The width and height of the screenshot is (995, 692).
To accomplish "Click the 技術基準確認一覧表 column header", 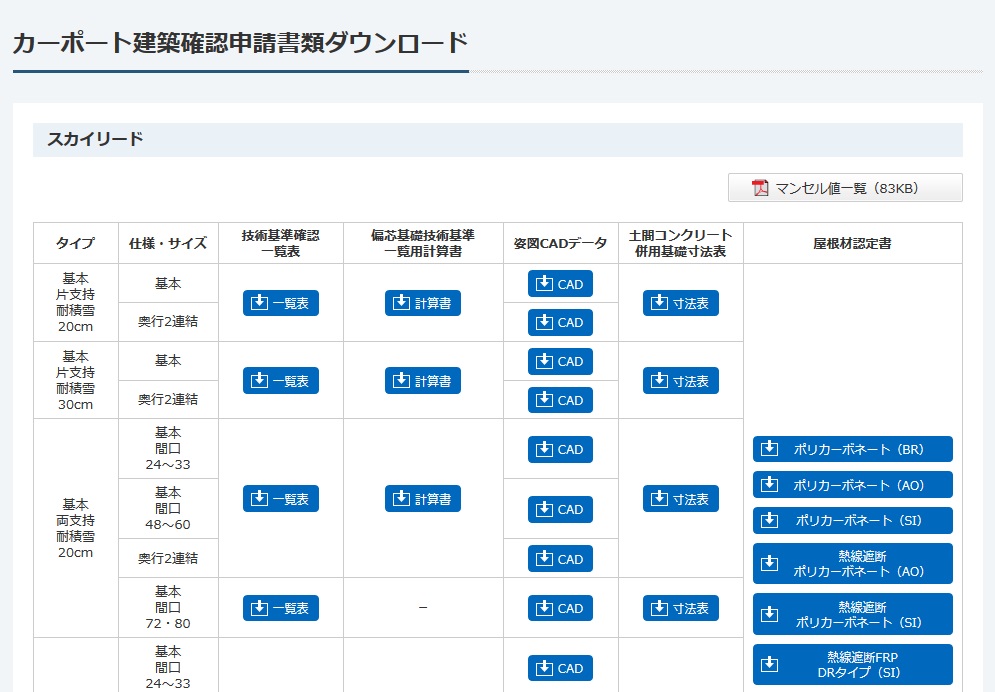I will (280, 243).
